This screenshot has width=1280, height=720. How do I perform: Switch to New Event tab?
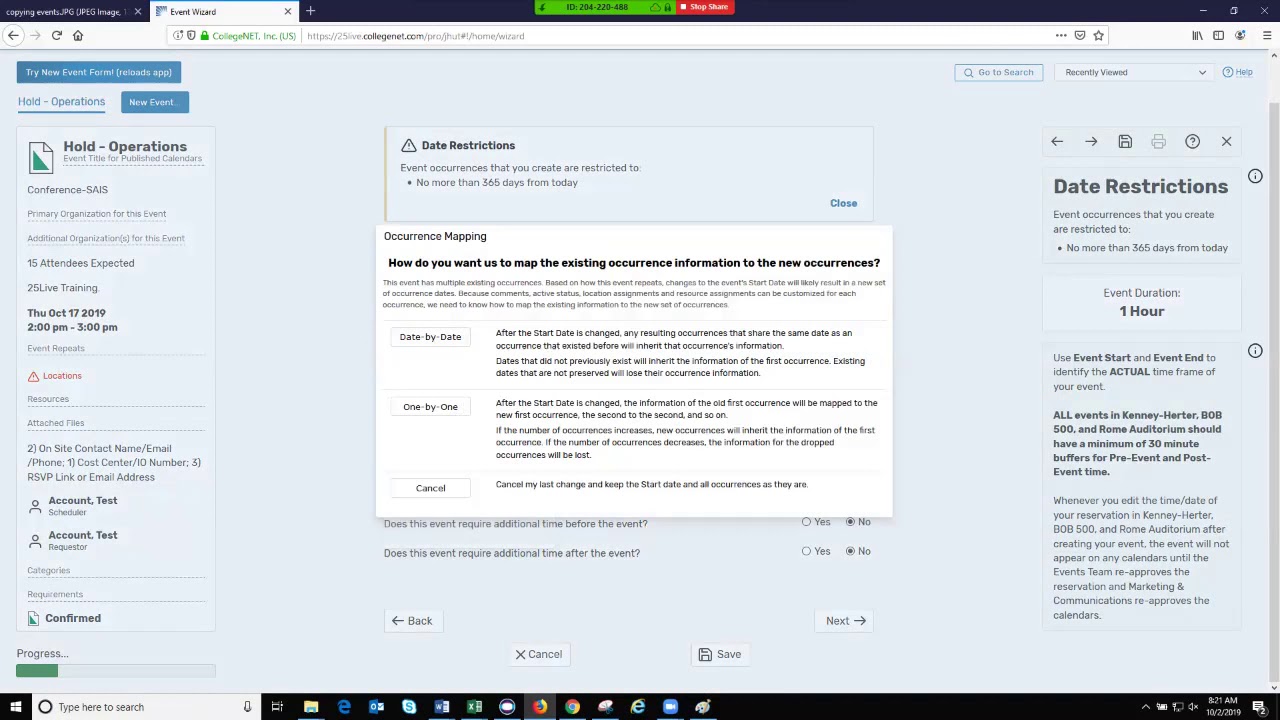pos(155,102)
